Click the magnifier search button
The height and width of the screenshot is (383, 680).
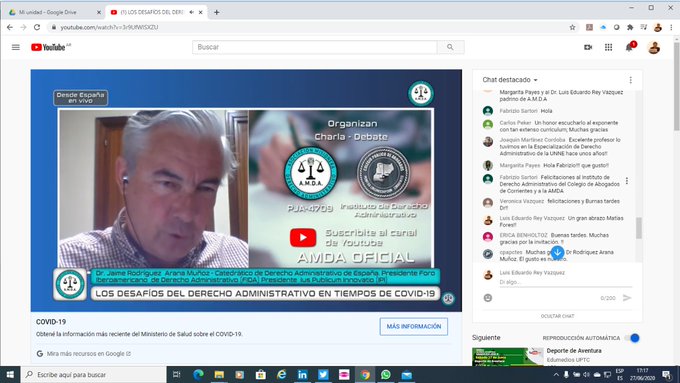coord(450,47)
